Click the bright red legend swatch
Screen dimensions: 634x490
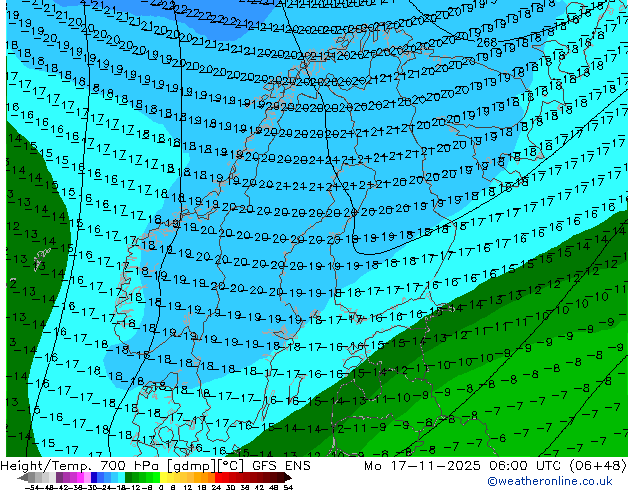pyautogui.click(x=218, y=478)
